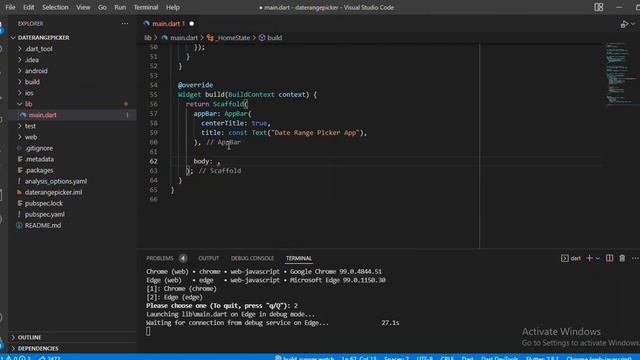Viewport: 640px width, 360px height.
Task: Expand the android folder
Action: pyautogui.click(x=36, y=71)
